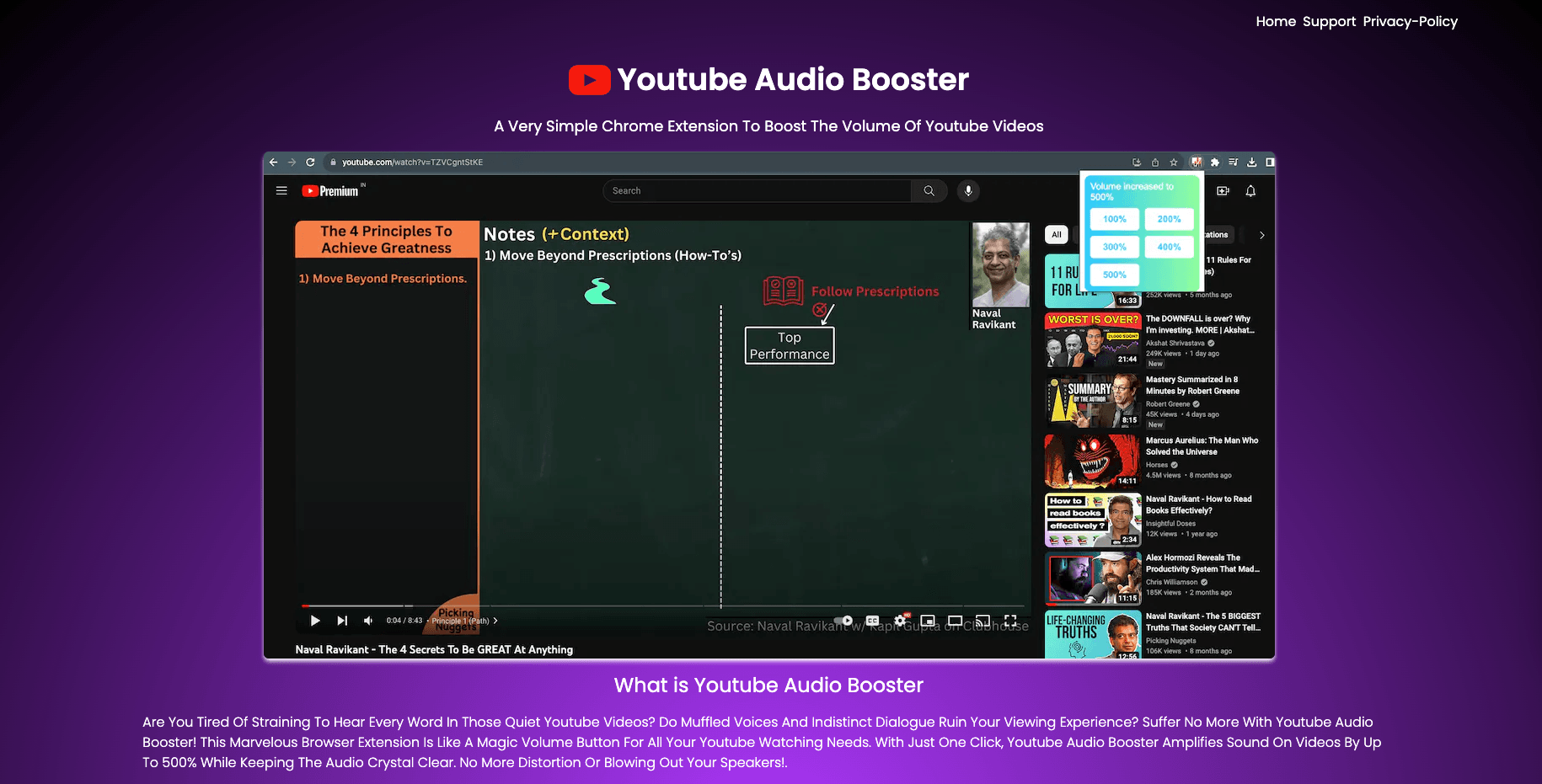Open 'How to read books effectively' thumbnail
Viewport: 1542px width, 784px height.
pyautogui.click(x=1093, y=520)
